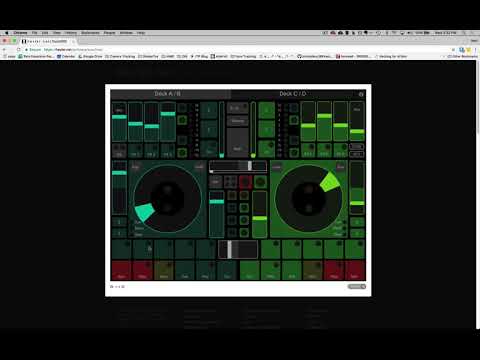Open the settings gear beside Deck C / D
Screen dimensions: 480x360
(x=361, y=94)
